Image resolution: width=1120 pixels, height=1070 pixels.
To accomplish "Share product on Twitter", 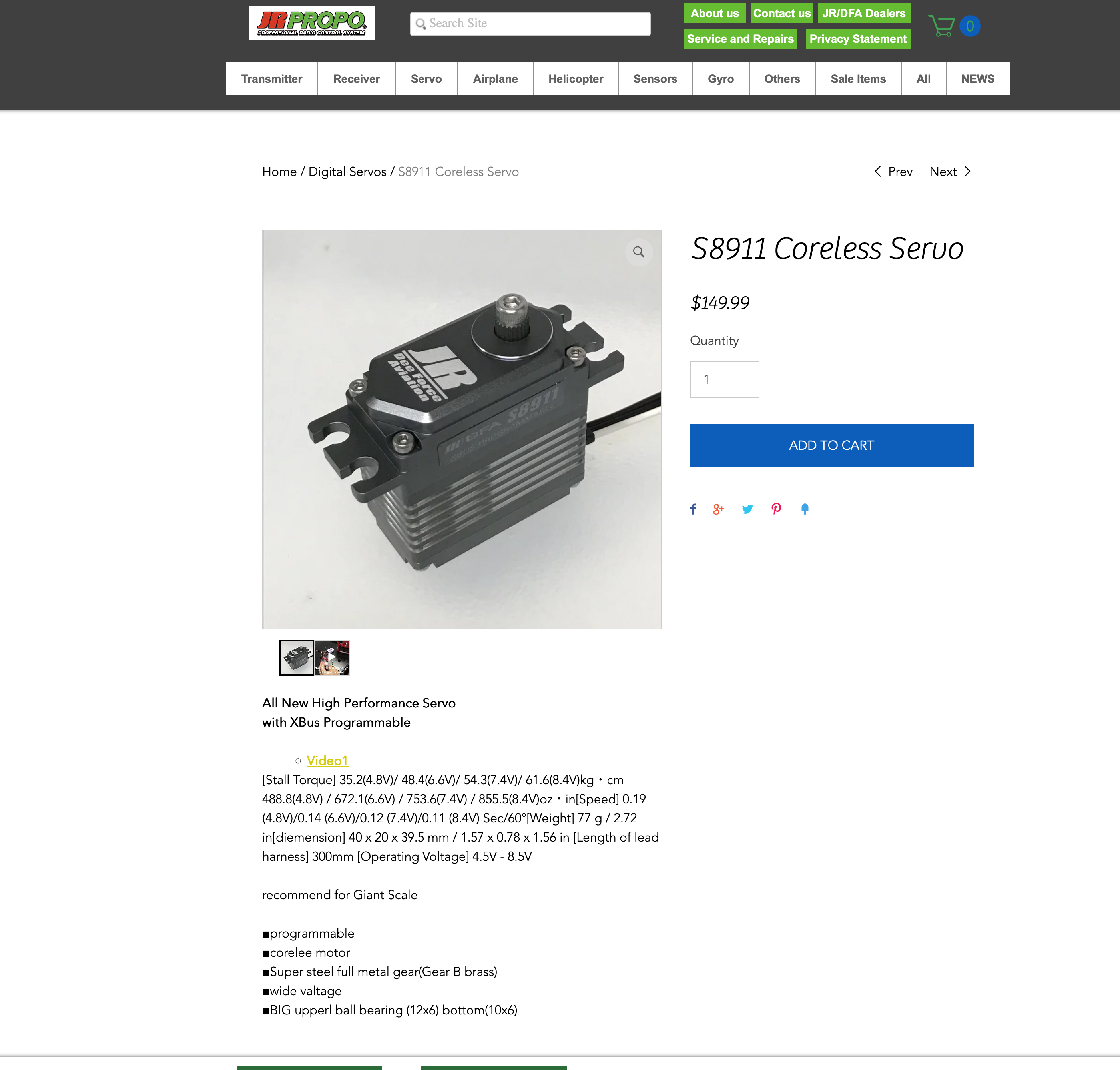I will tap(747, 509).
